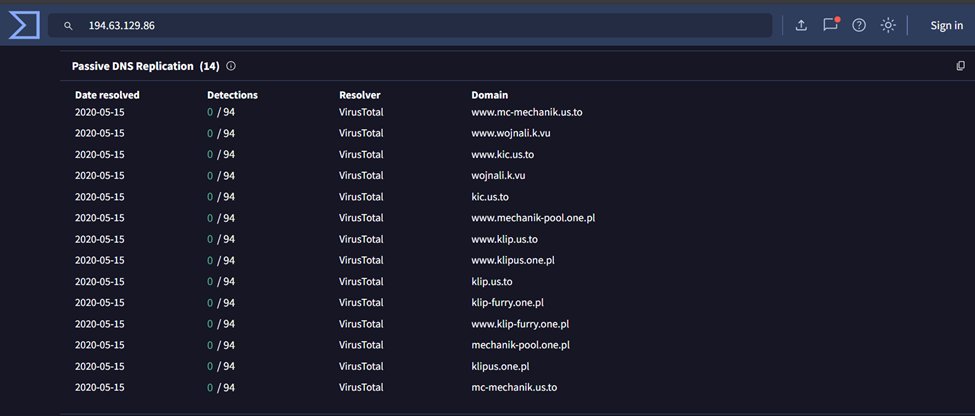
Task: Click the Detections column header
Action: [232, 95]
